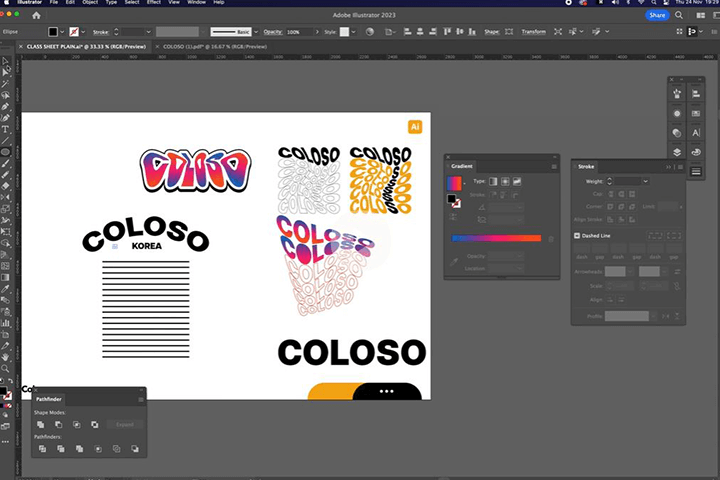
Task: Click the Stroke link in the control bar
Action: pyautogui.click(x=101, y=32)
